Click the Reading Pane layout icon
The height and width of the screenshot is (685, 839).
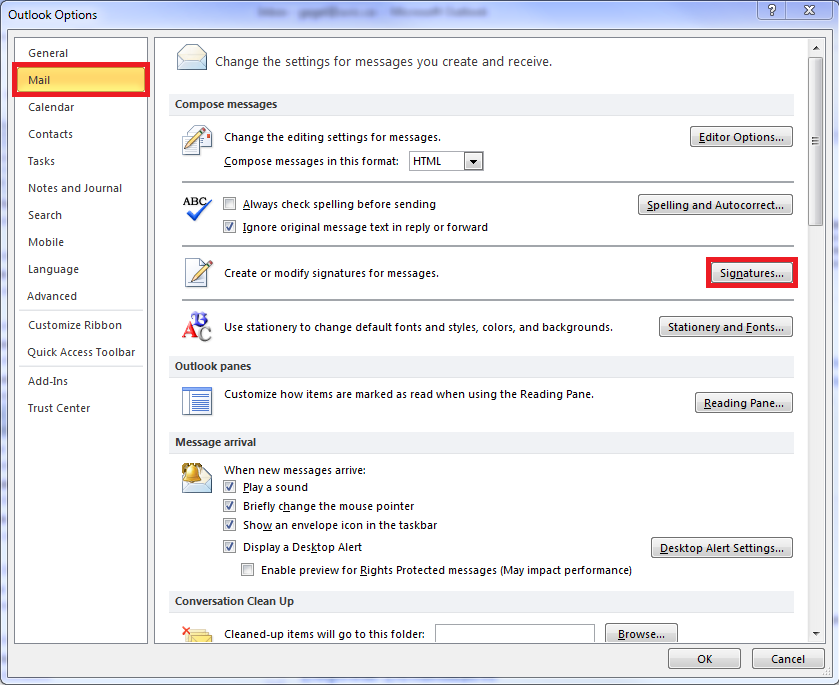click(197, 401)
